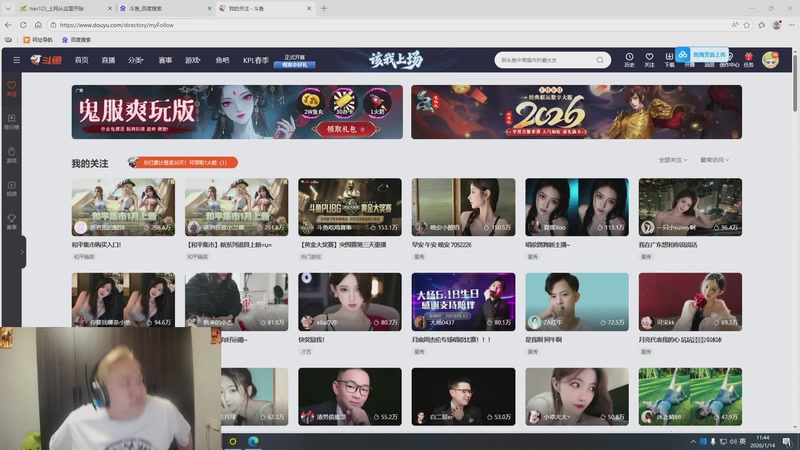Image resolution: width=800 pixels, height=450 pixels.
Task: Open the hamburger menu in Douyu header
Action: pos(16,60)
